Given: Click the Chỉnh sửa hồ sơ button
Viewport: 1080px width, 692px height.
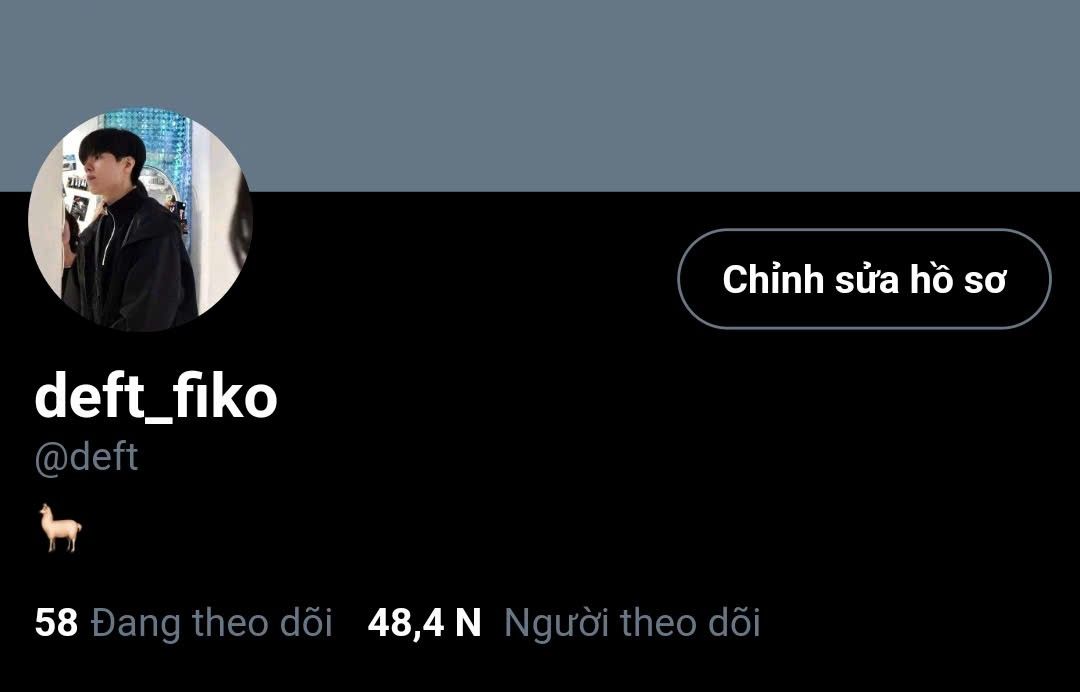Looking at the screenshot, I should point(864,279).
